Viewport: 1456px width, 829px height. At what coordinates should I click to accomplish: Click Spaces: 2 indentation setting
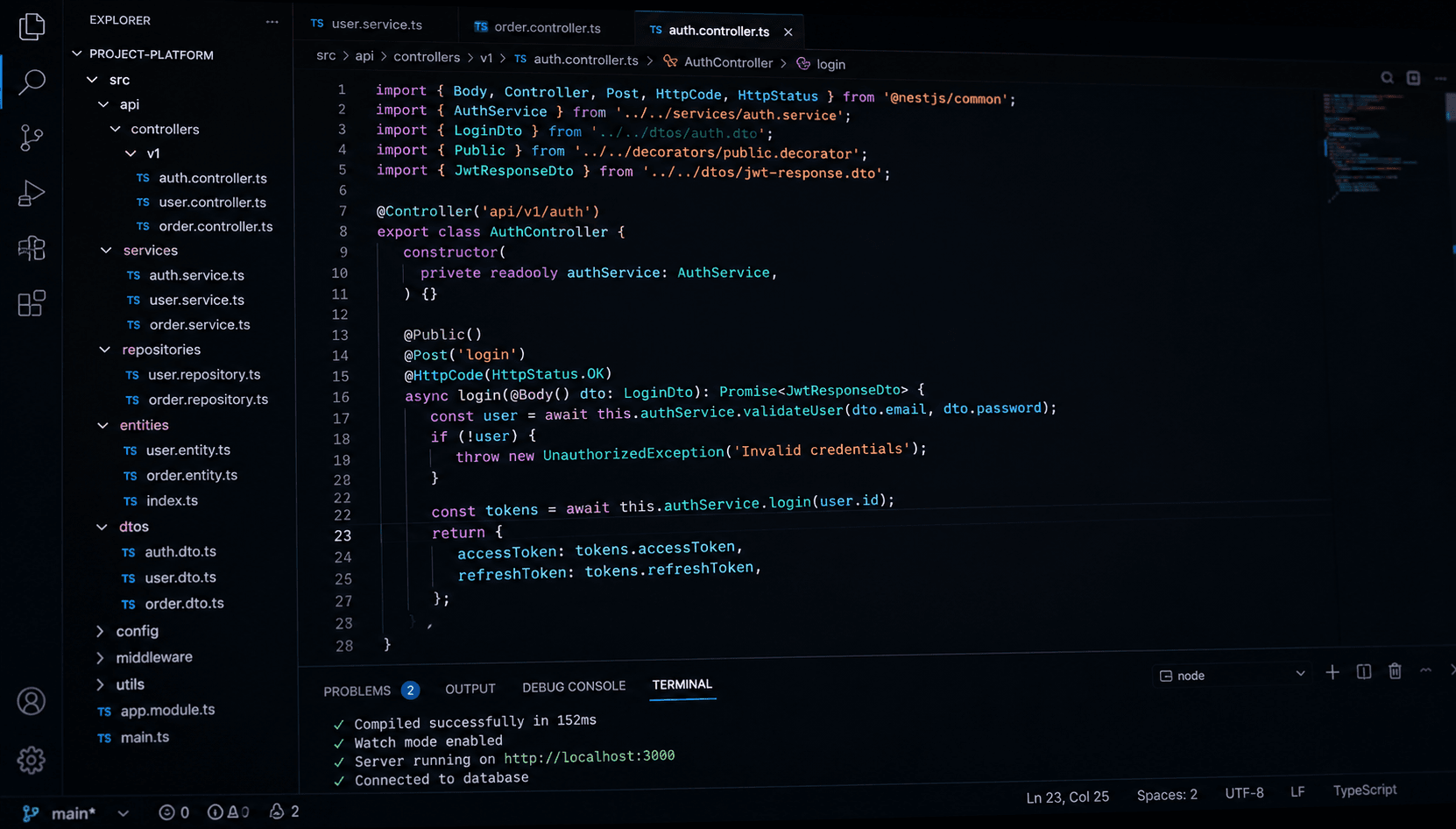(1167, 795)
